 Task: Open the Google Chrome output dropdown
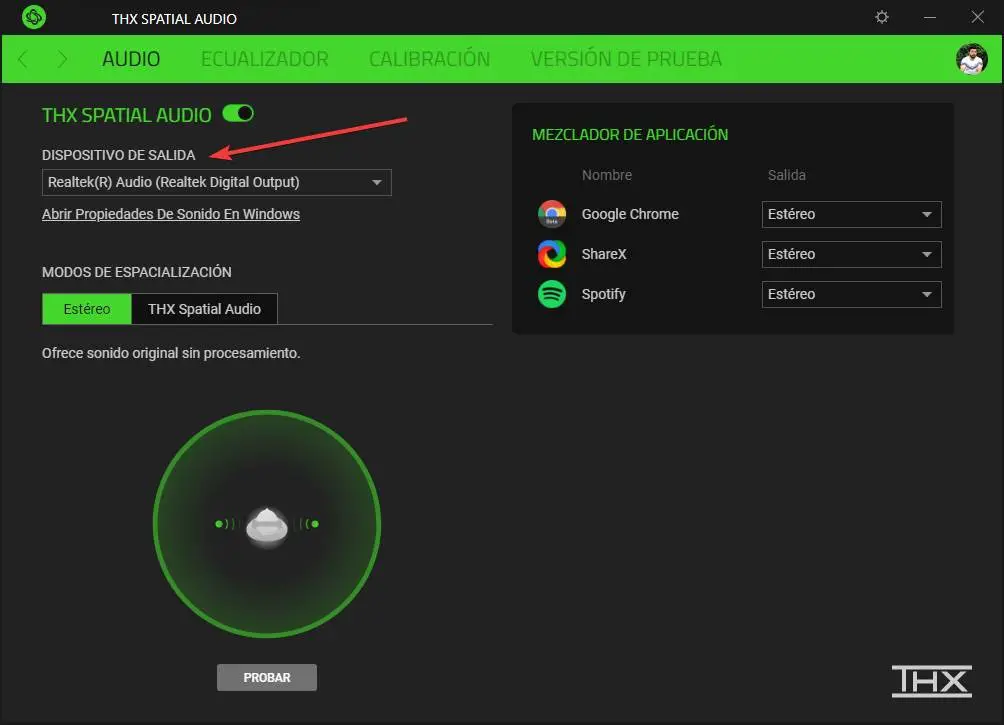[x=851, y=214]
